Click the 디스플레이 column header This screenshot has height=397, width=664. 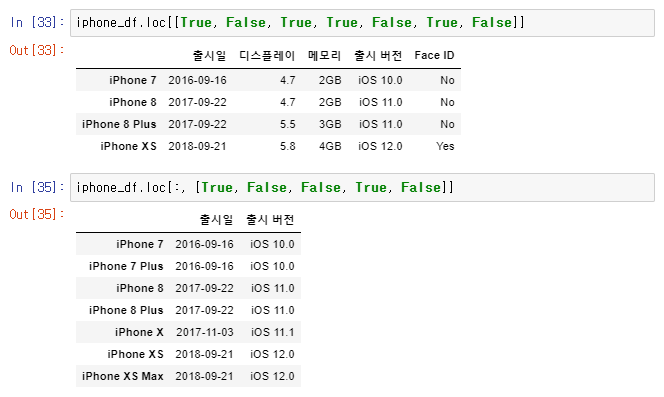coord(267,56)
